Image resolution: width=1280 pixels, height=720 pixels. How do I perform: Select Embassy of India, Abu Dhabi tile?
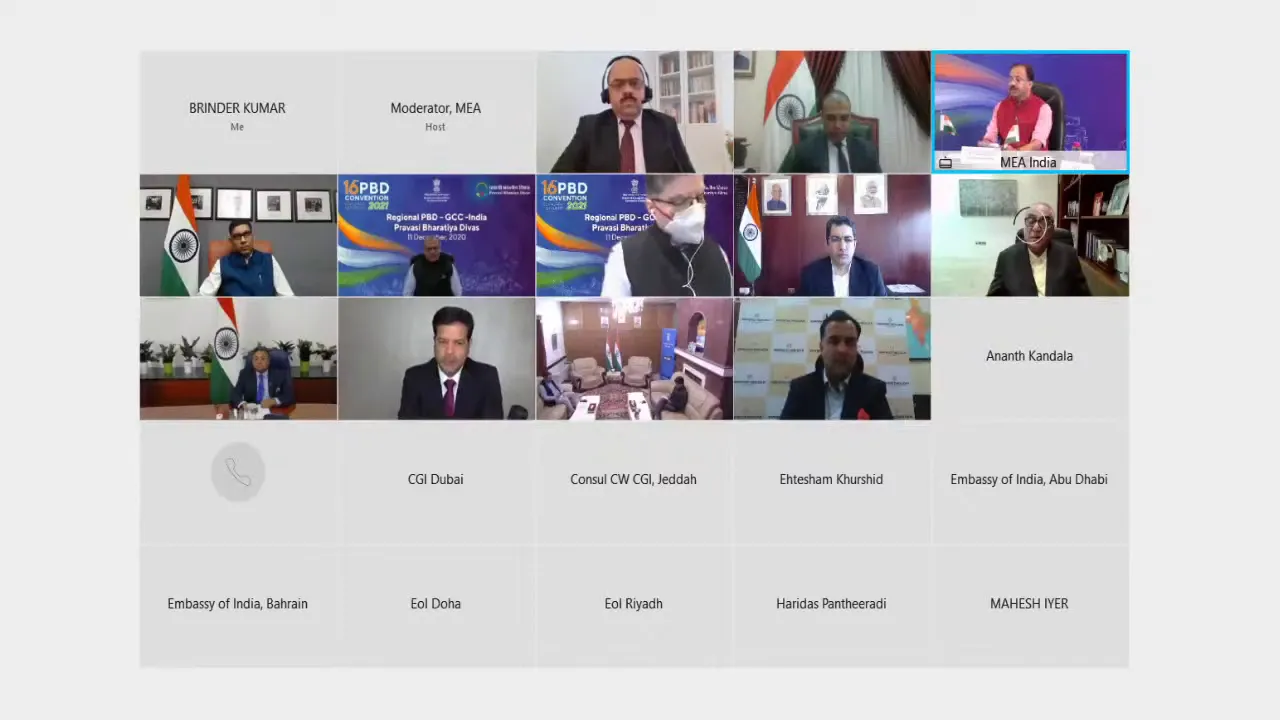point(1030,482)
